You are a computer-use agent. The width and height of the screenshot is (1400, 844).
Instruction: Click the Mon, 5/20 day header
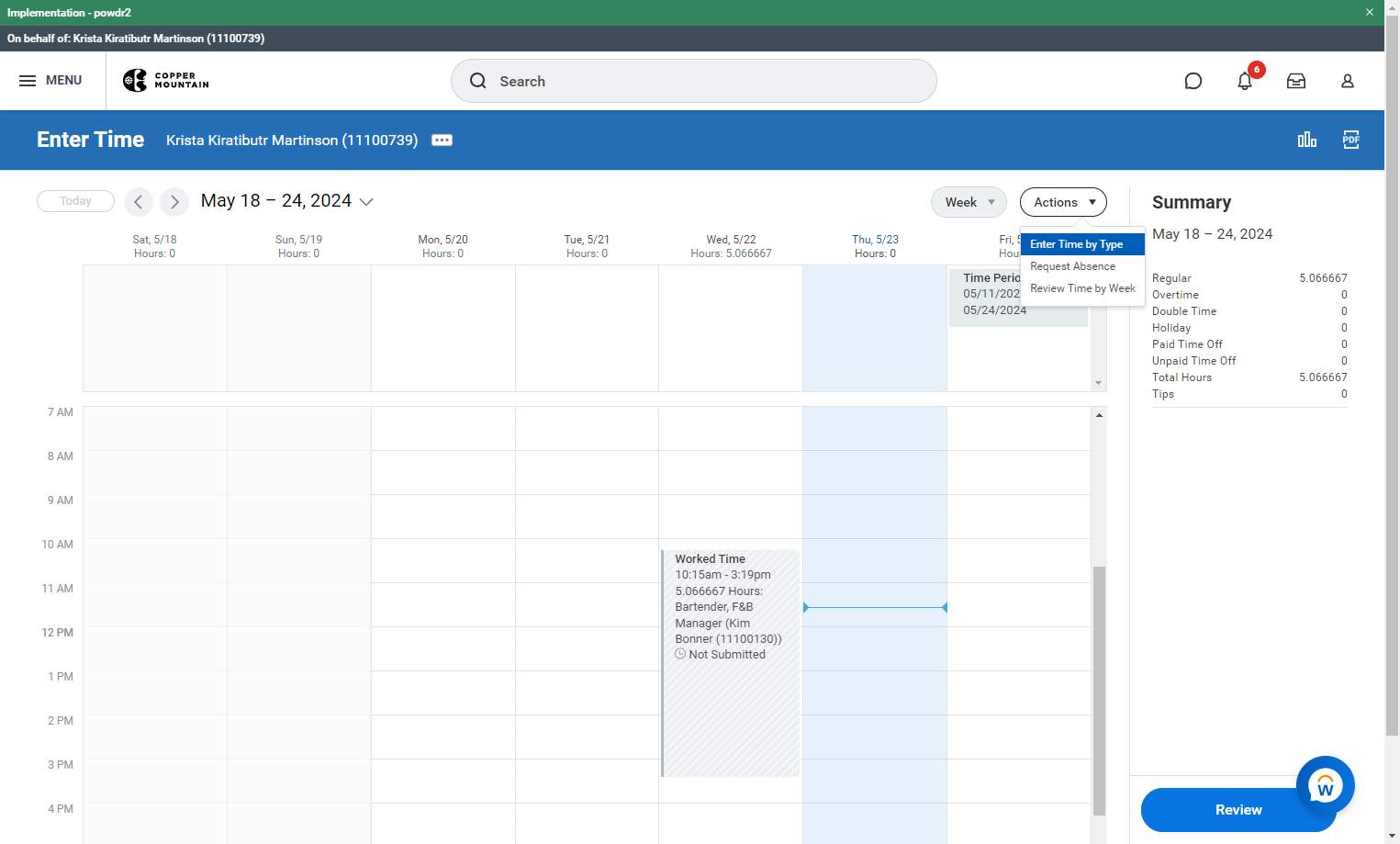[x=442, y=246]
